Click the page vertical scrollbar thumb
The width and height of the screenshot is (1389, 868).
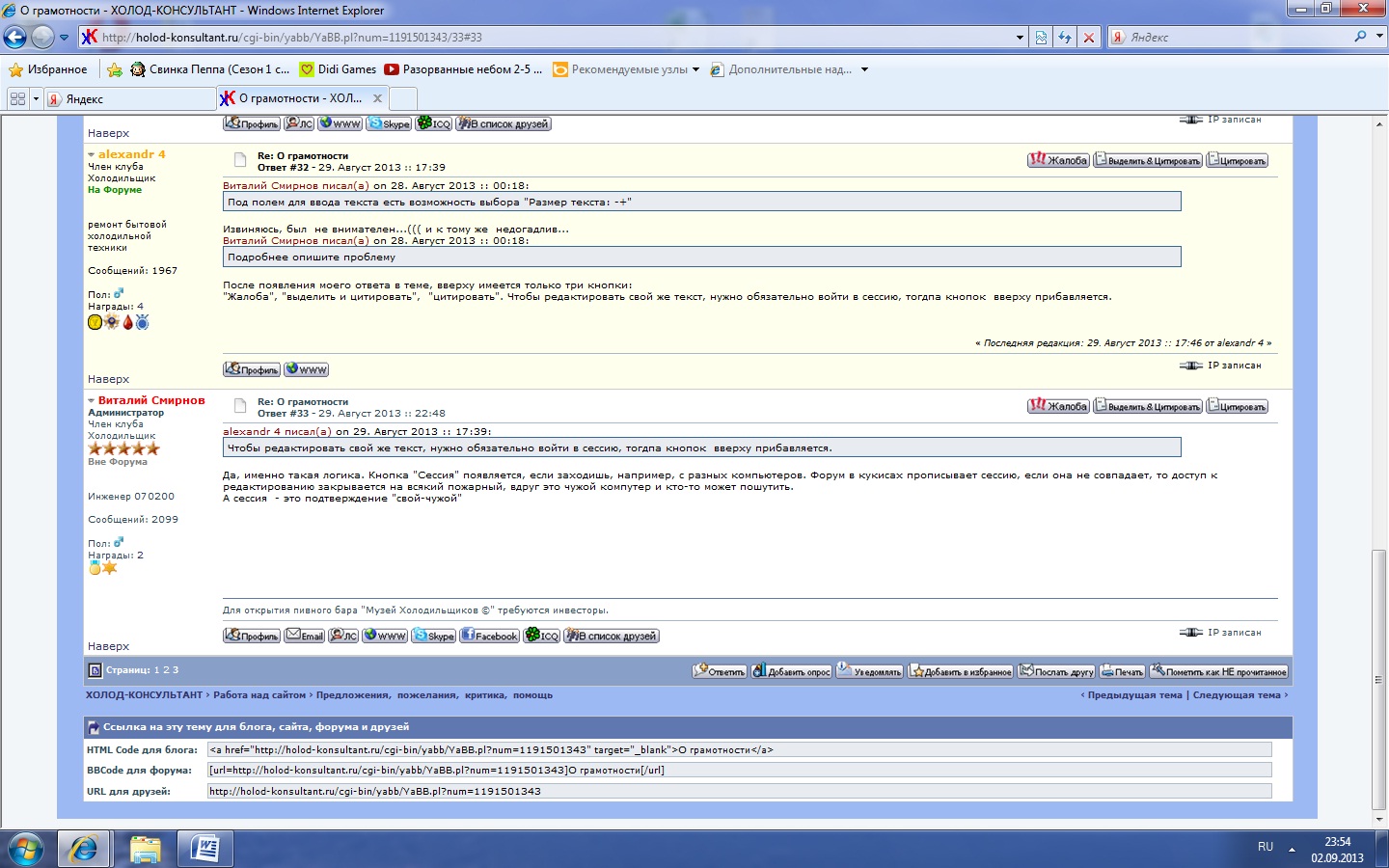pos(1378,679)
